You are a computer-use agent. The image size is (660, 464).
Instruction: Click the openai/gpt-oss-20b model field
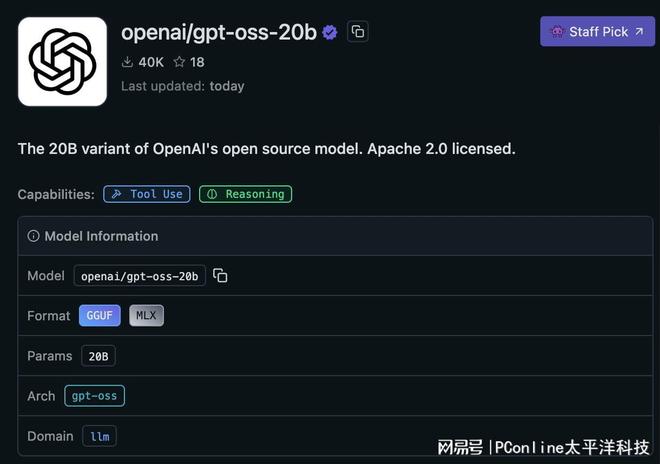tap(140, 276)
